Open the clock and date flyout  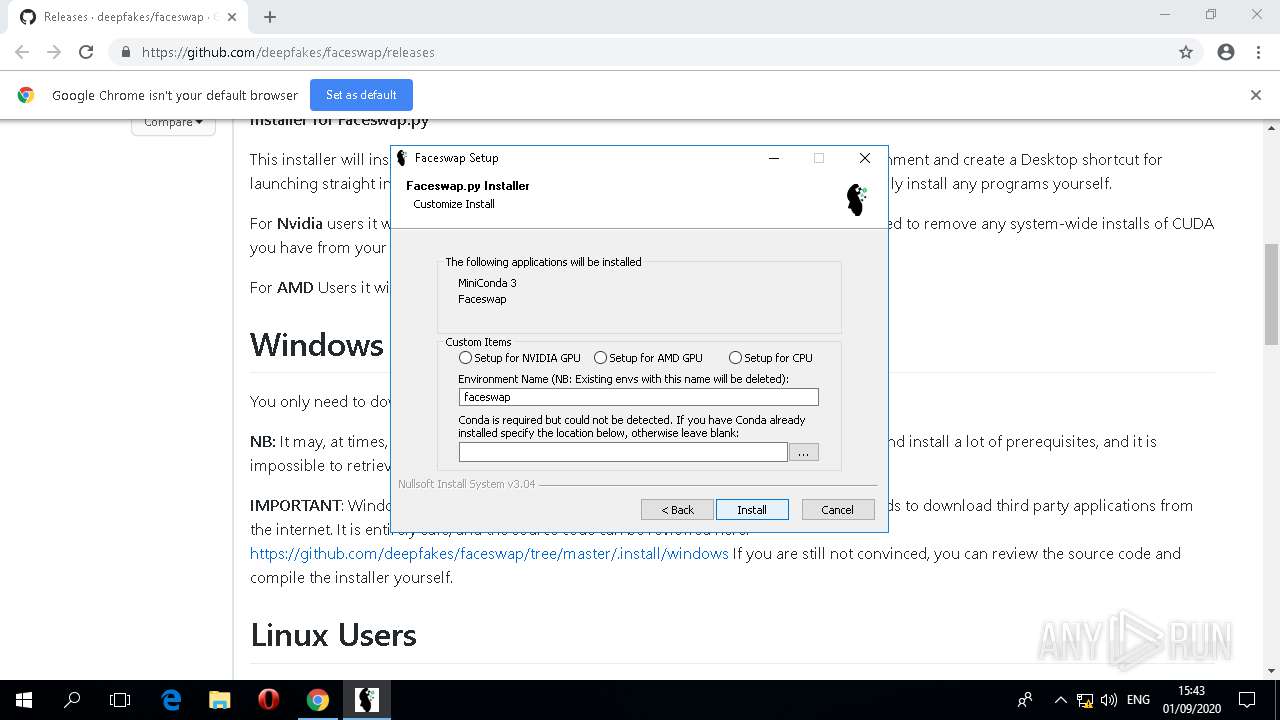coord(1191,700)
